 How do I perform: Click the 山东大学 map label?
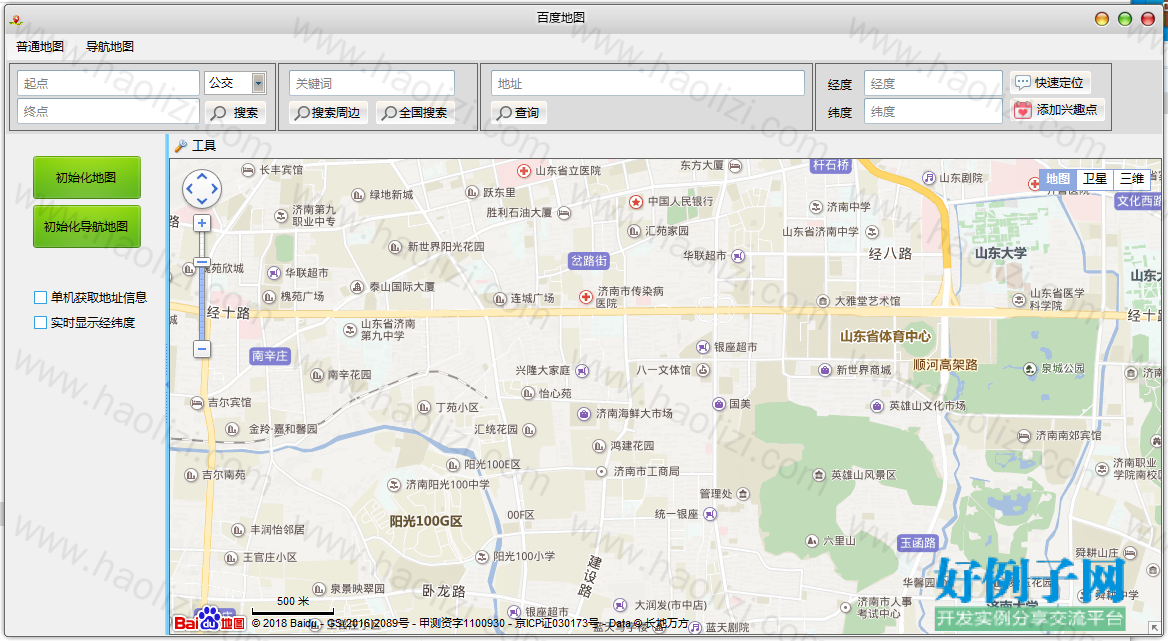[x=1000, y=253]
